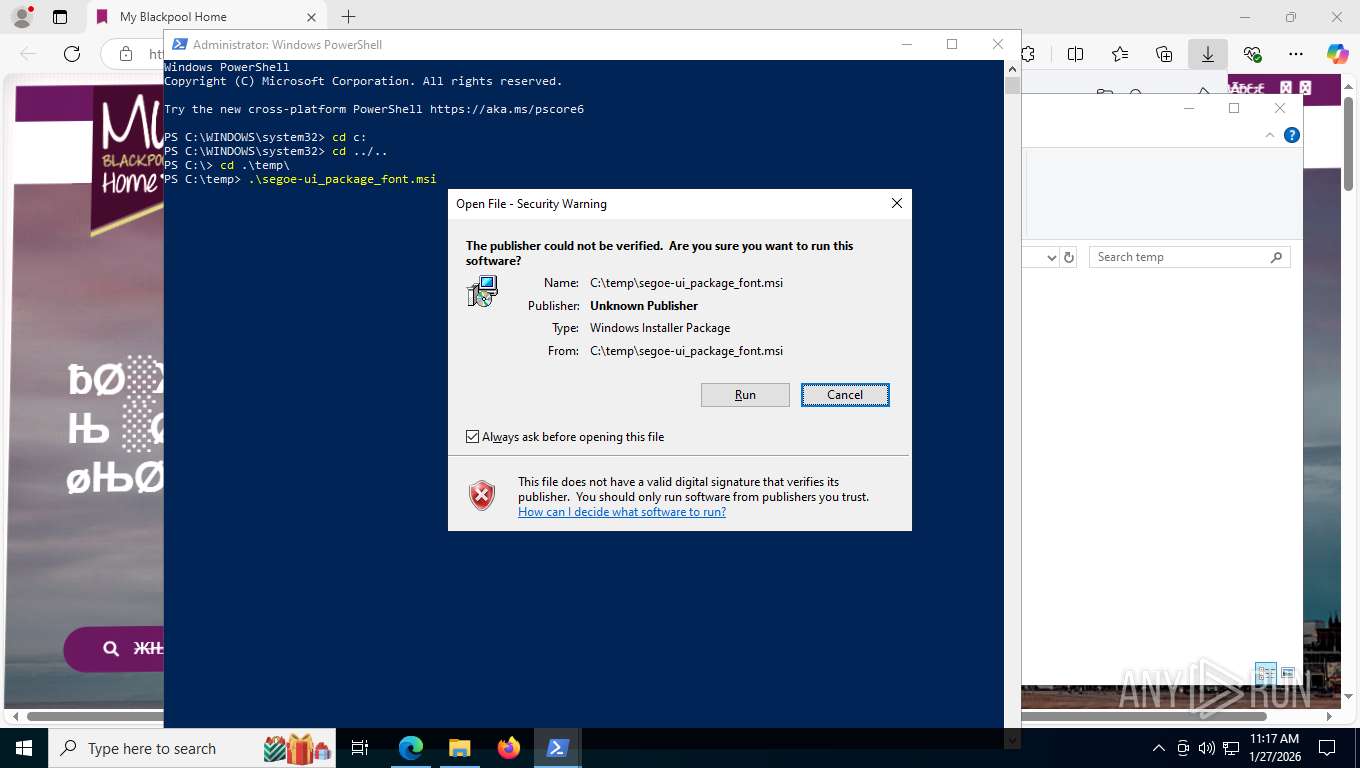Click Cancel in the Security Warning dialog

(x=845, y=395)
